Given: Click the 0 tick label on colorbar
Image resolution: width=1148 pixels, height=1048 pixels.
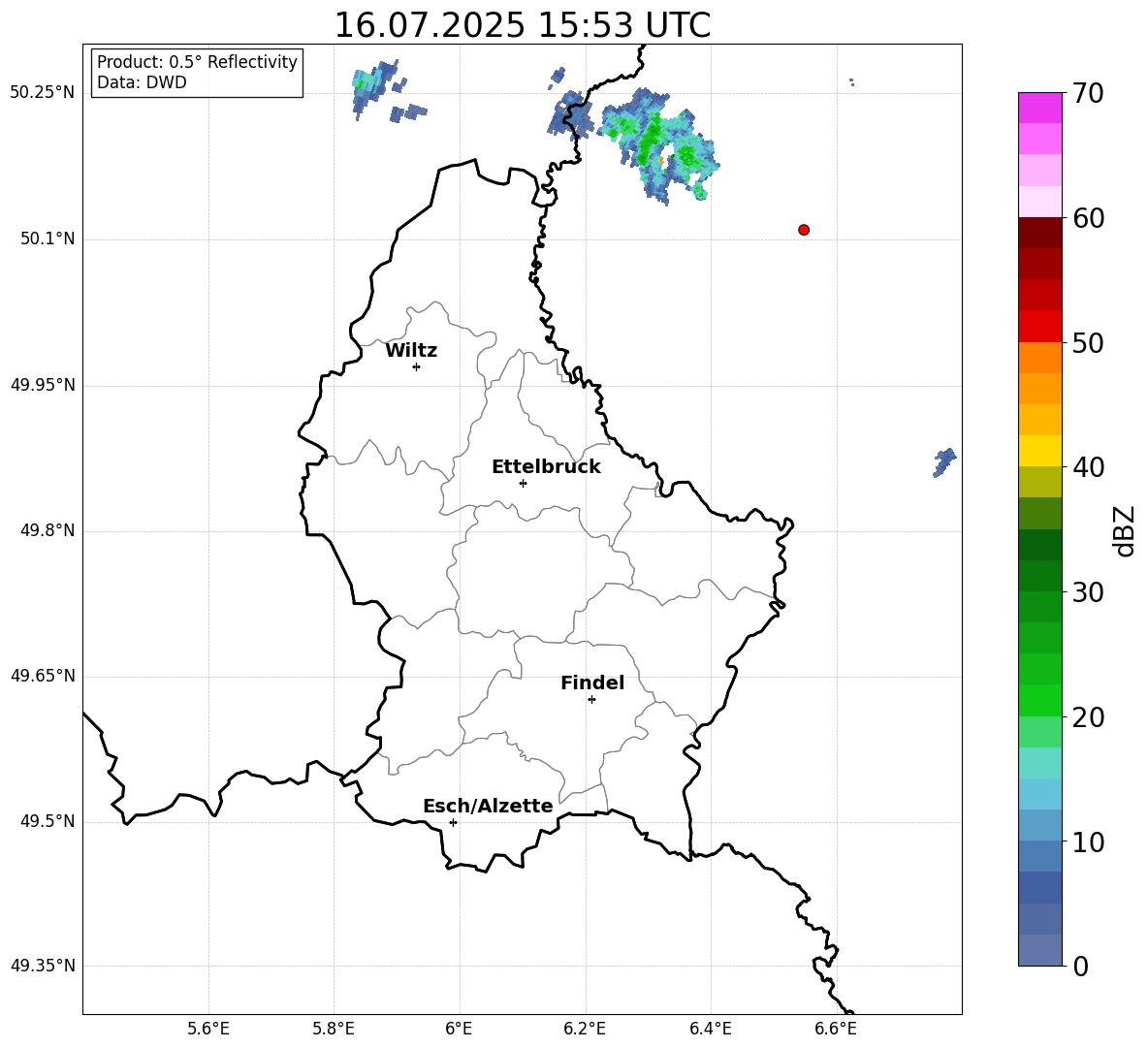Looking at the screenshot, I should pos(1081,967).
